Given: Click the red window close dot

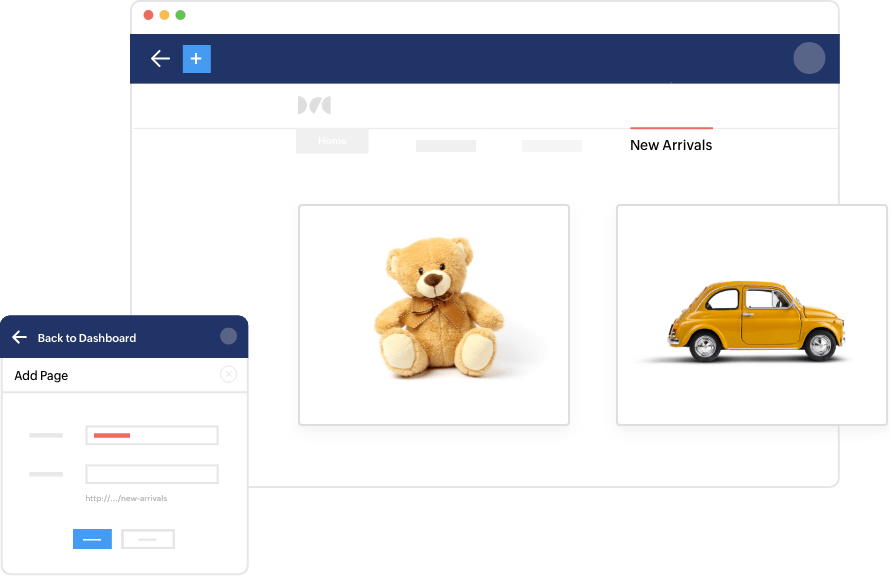Looking at the screenshot, I should point(148,15).
